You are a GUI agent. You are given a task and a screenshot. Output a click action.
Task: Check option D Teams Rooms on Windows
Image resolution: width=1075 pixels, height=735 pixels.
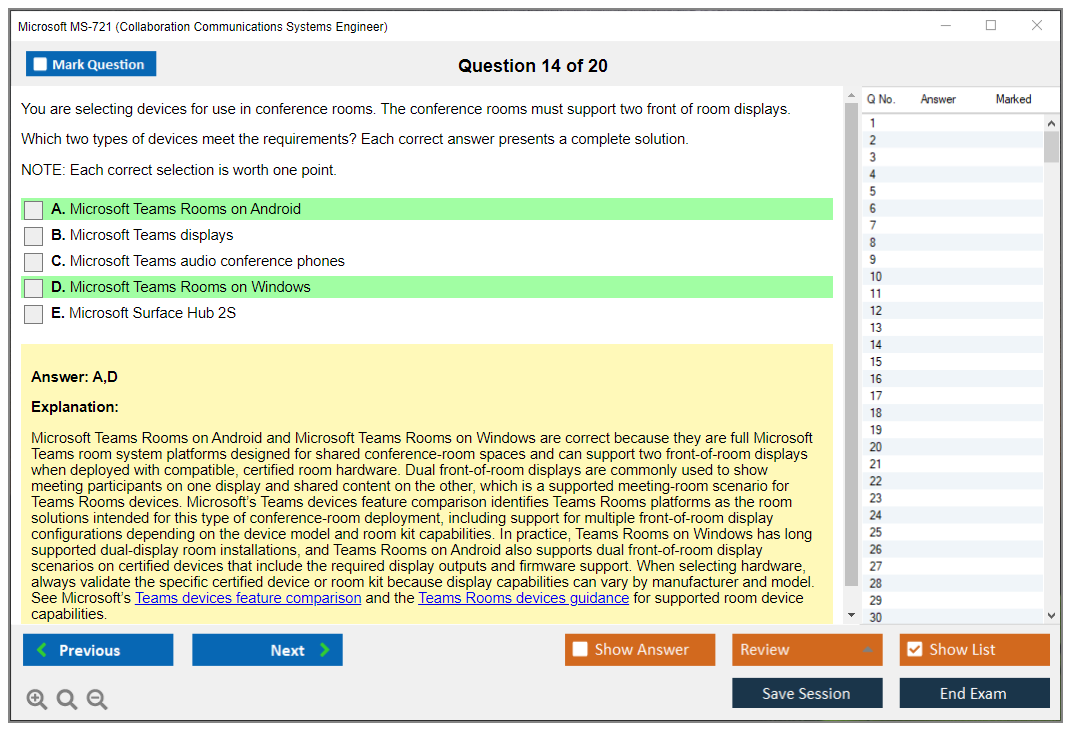(x=34, y=288)
